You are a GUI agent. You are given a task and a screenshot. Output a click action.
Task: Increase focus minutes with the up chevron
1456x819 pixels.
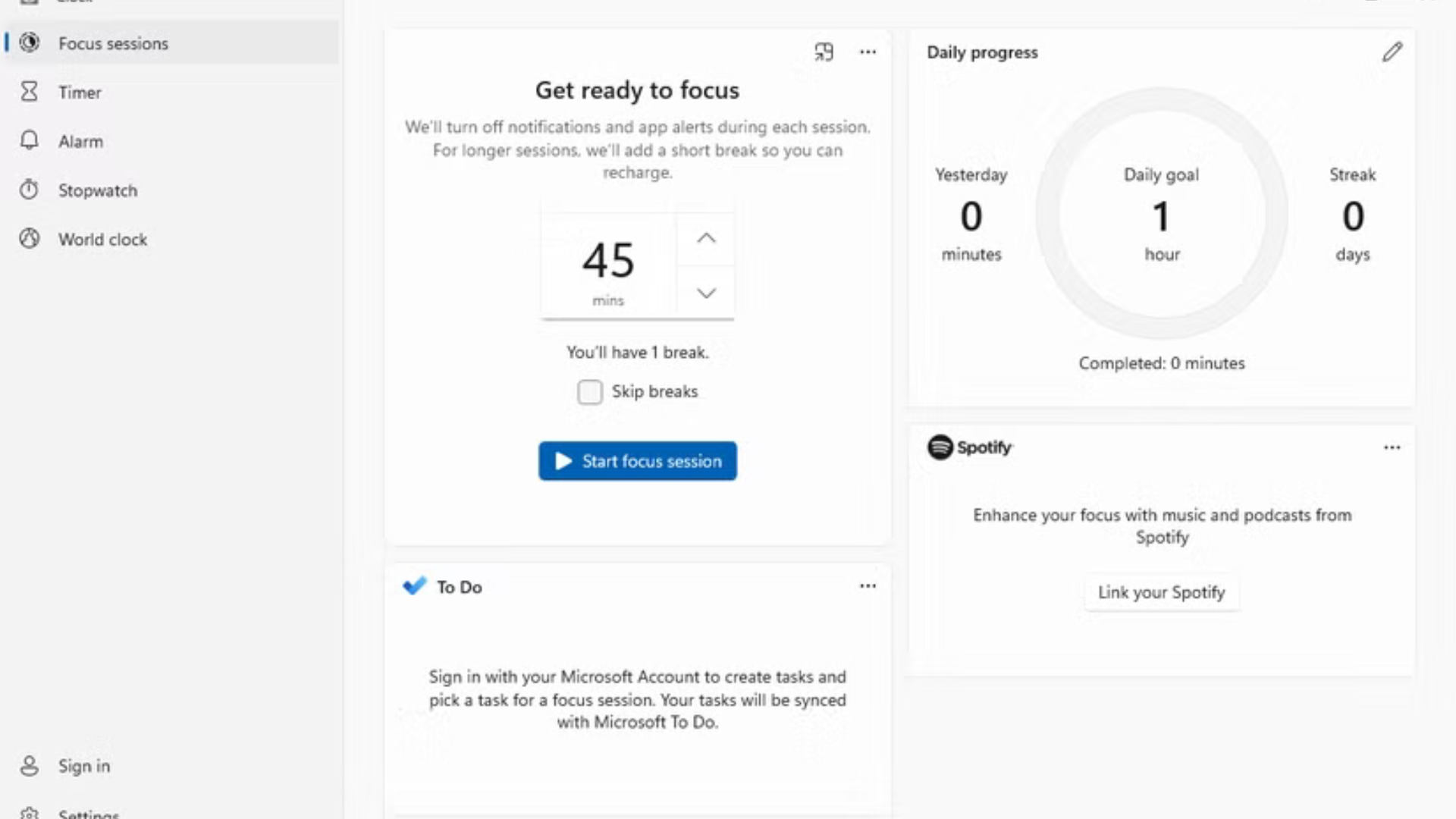pos(706,238)
